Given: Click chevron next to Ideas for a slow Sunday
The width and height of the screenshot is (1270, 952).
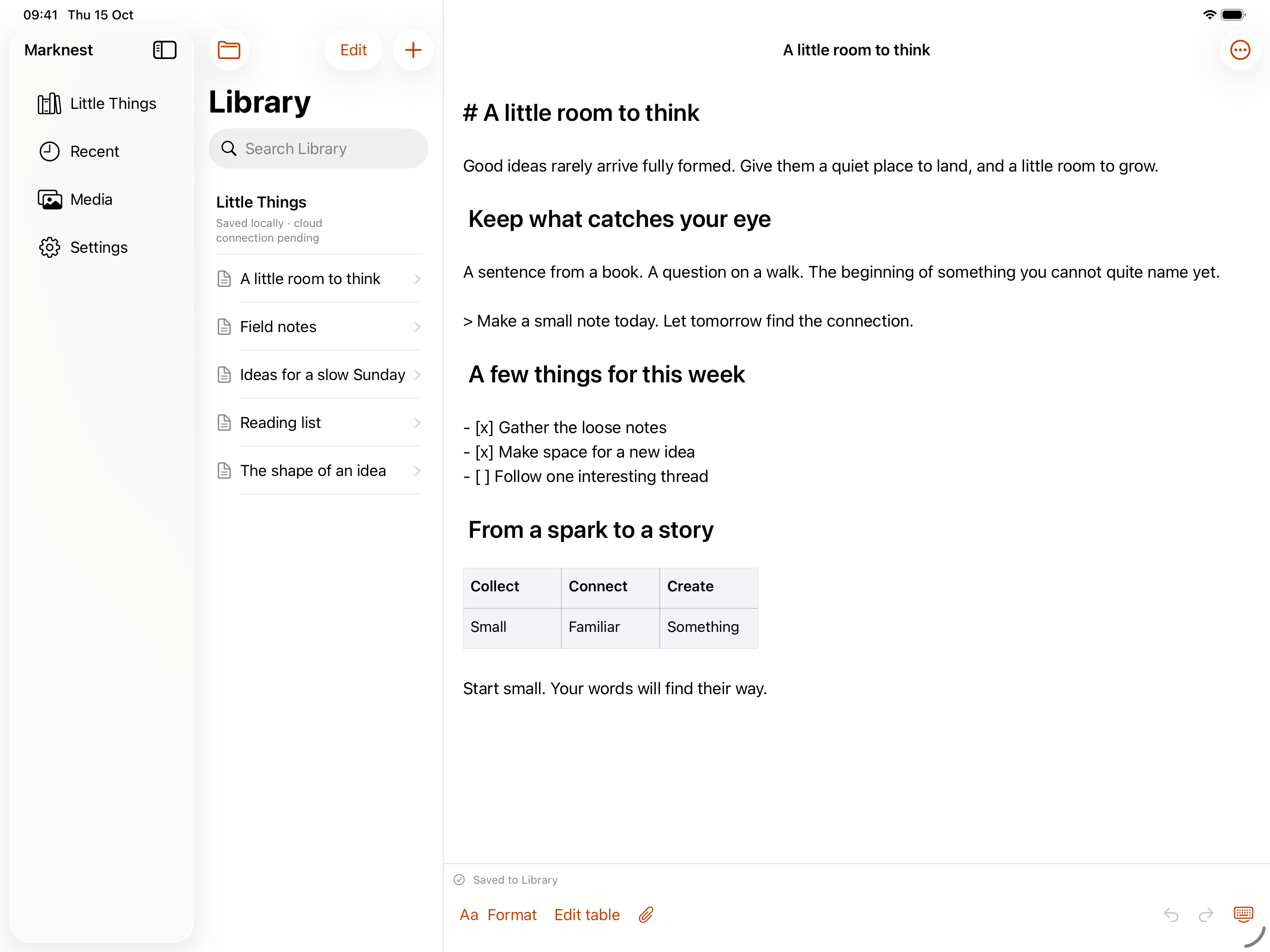Looking at the screenshot, I should (x=417, y=375).
